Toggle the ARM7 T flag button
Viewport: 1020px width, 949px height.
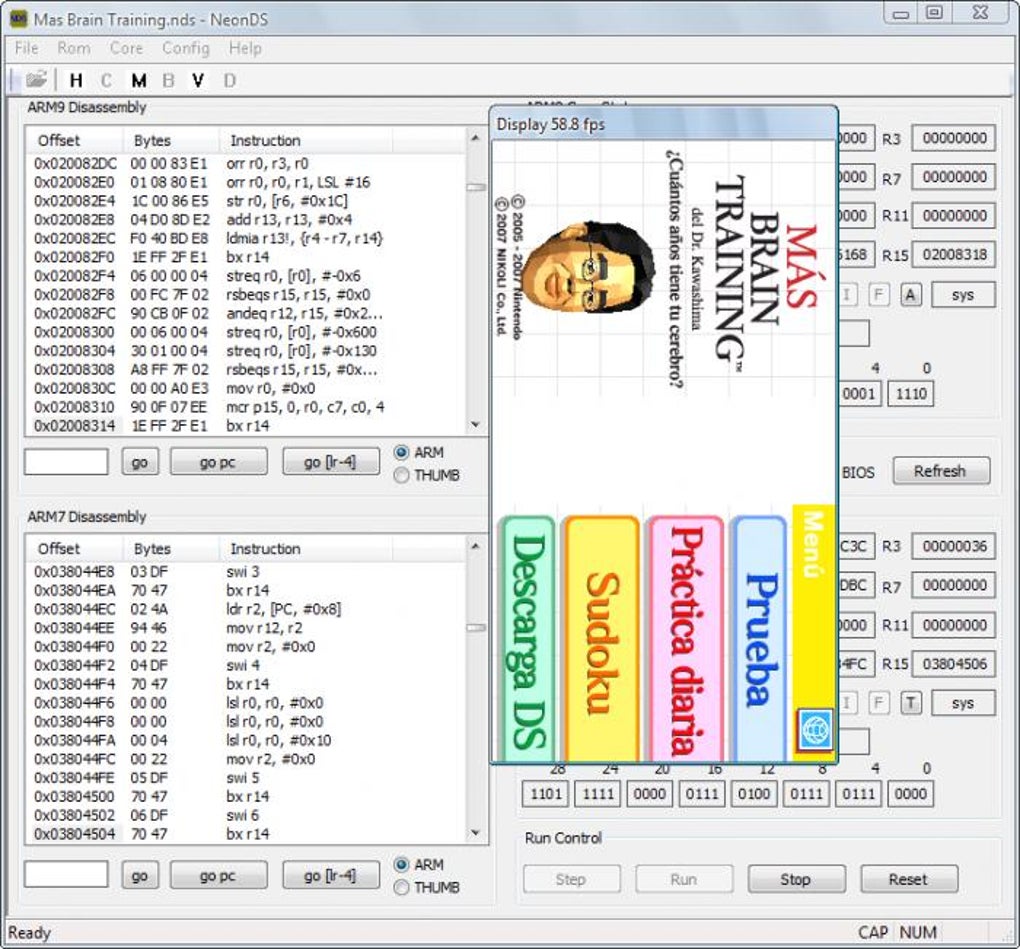911,703
